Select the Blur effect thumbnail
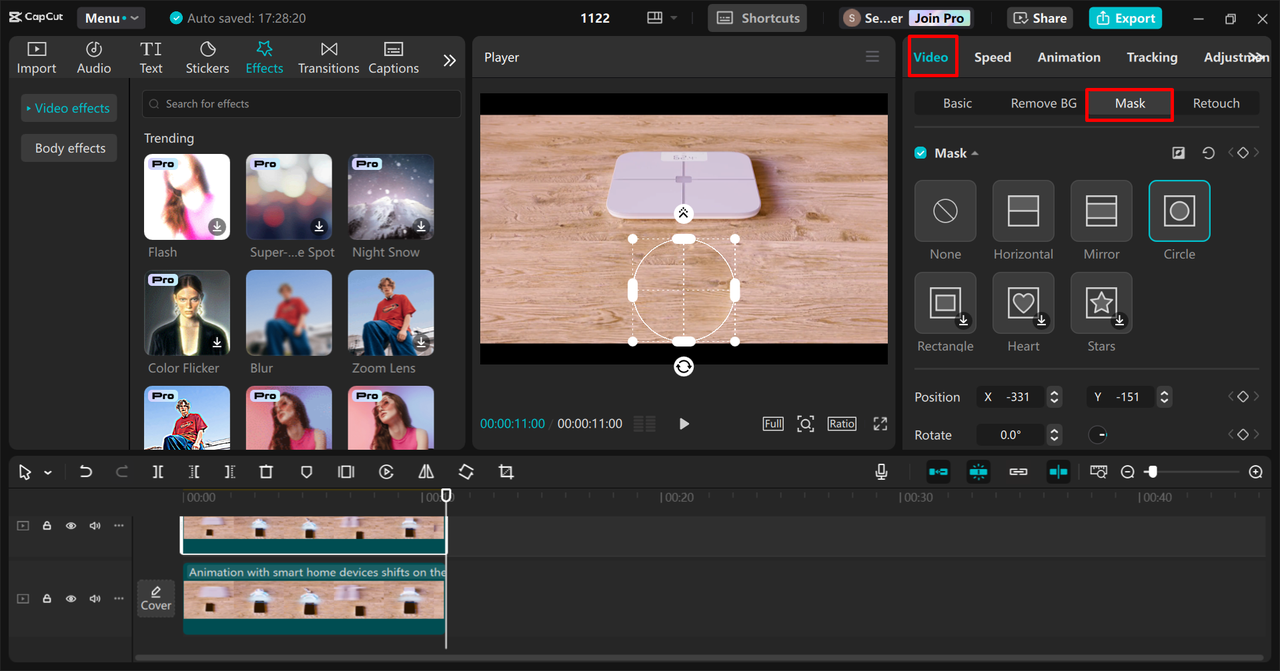This screenshot has width=1280, height=671. tap(289, 313)
